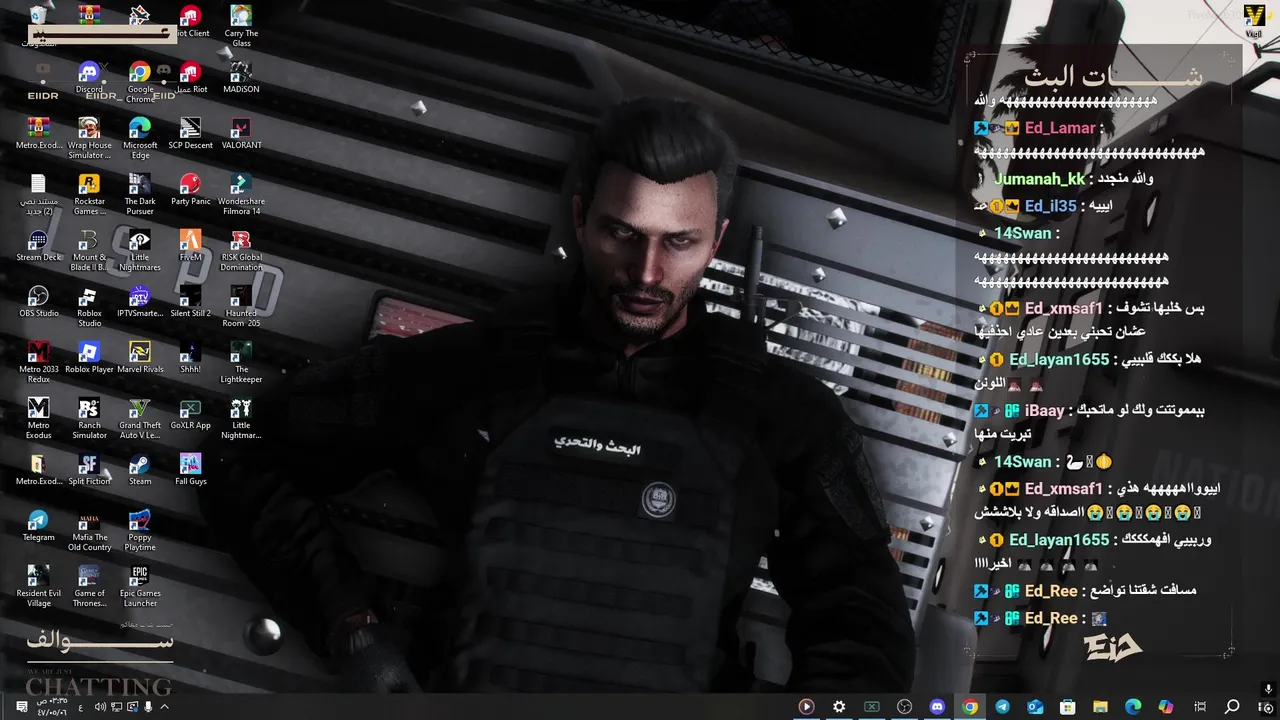Open the OBS Studio desktop shortcut
1280x720 pixels.
pos(38,302)
